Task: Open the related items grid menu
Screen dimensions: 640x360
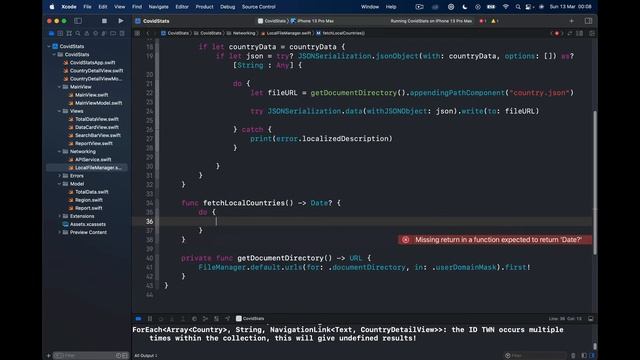Action: (137, 33)
